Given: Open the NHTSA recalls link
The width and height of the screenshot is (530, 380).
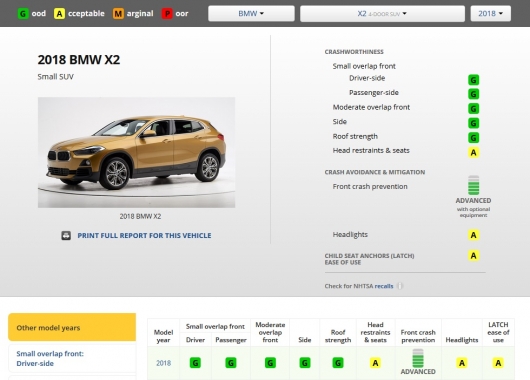Looking at the screenshot, I should (x=384, y=286).
